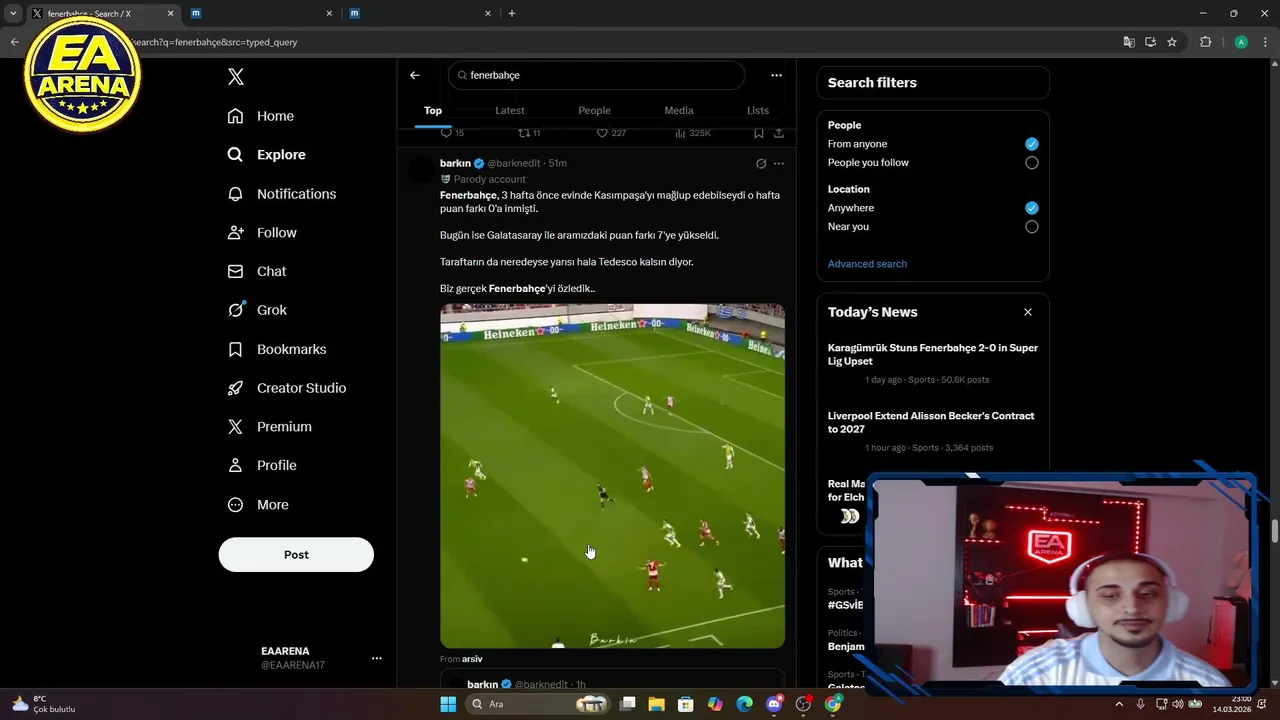Screen dimensions: 1280x720
Task: Open Profile in the sidebar
Action: (x=262, y=466)
